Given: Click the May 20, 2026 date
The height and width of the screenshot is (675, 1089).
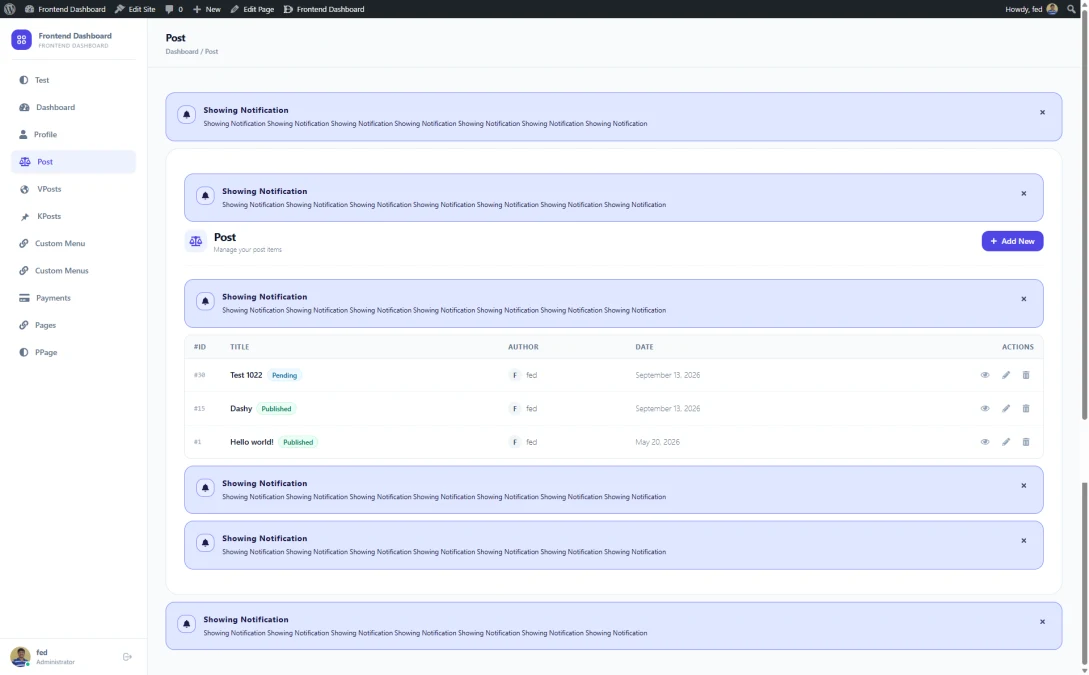Looking at the screenshot, I should (657, 442).
